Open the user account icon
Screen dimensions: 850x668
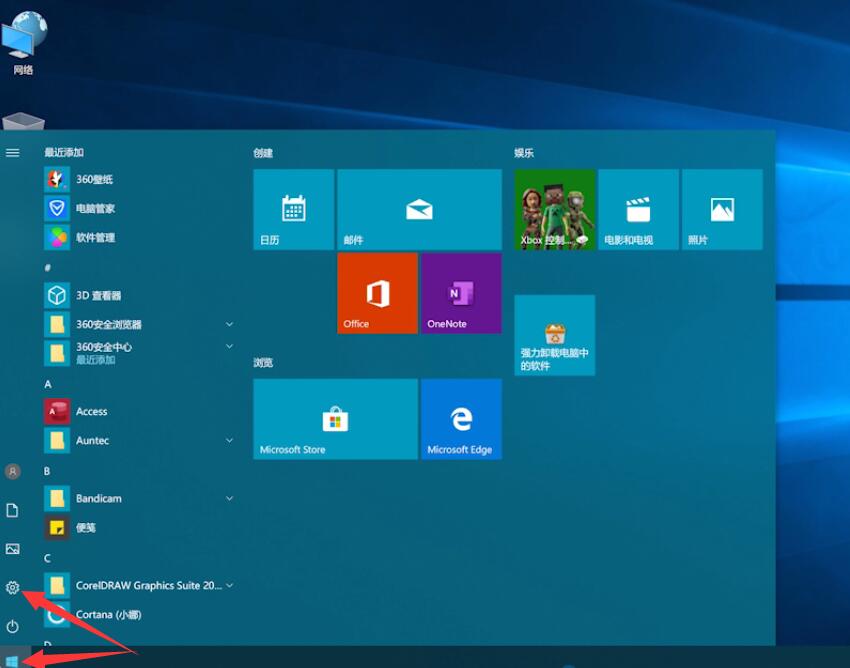tap(12, 471)
